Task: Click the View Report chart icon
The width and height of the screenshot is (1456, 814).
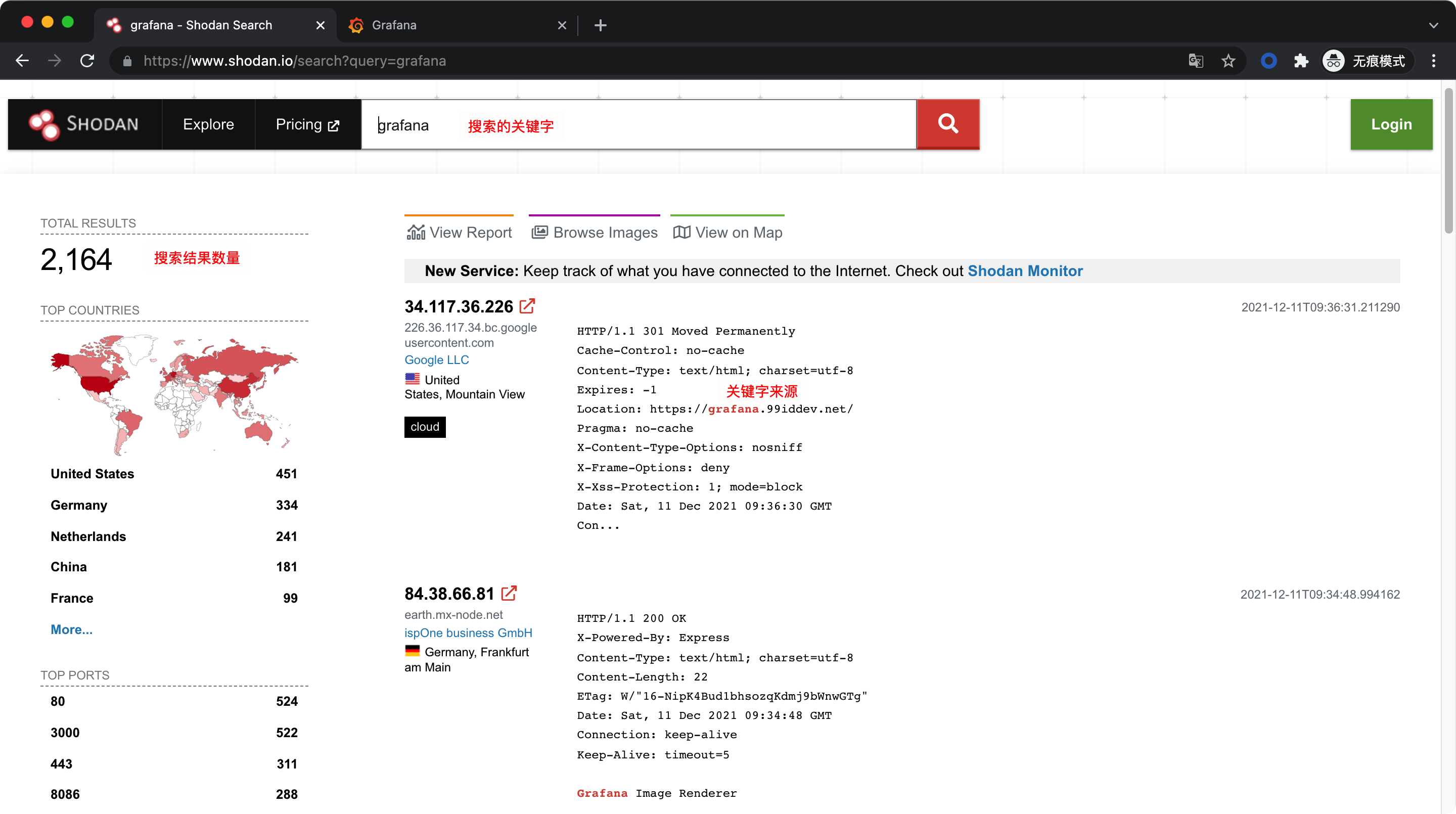Action: pyautogui.click(x=416, y=233)
